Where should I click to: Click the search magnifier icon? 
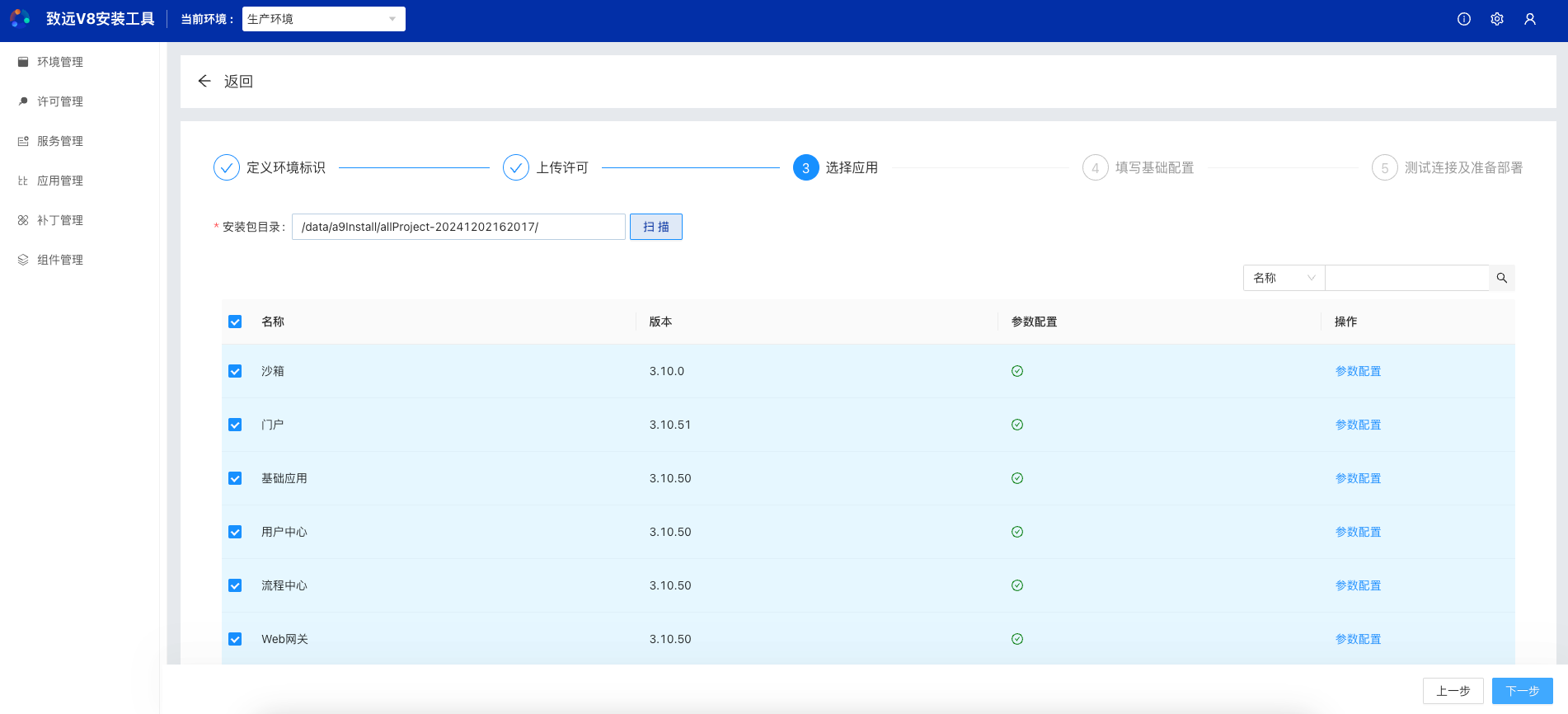[1501, 278]
